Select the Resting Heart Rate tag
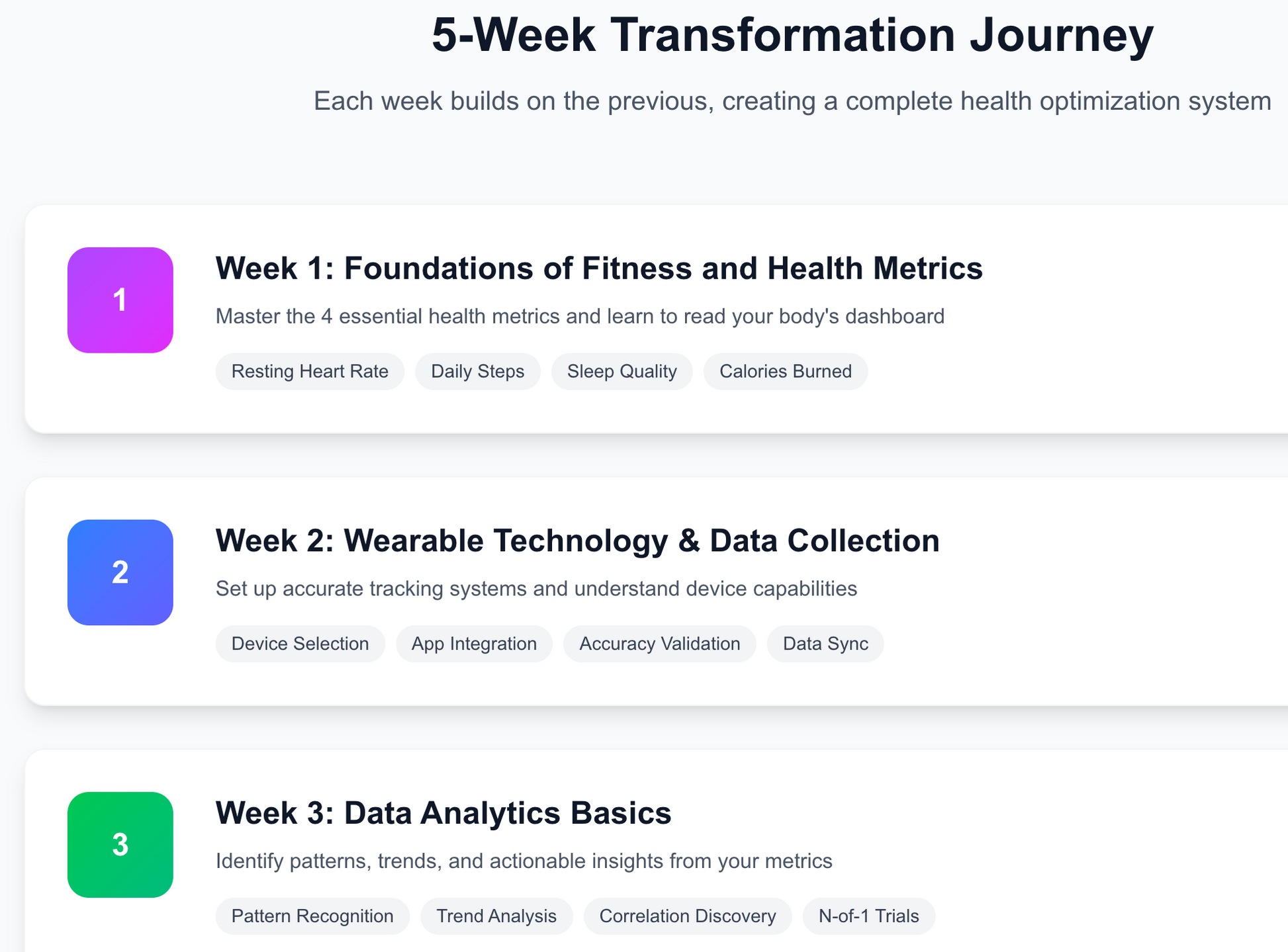Screen dimensions: 1288x952 (x=310, y=371)
